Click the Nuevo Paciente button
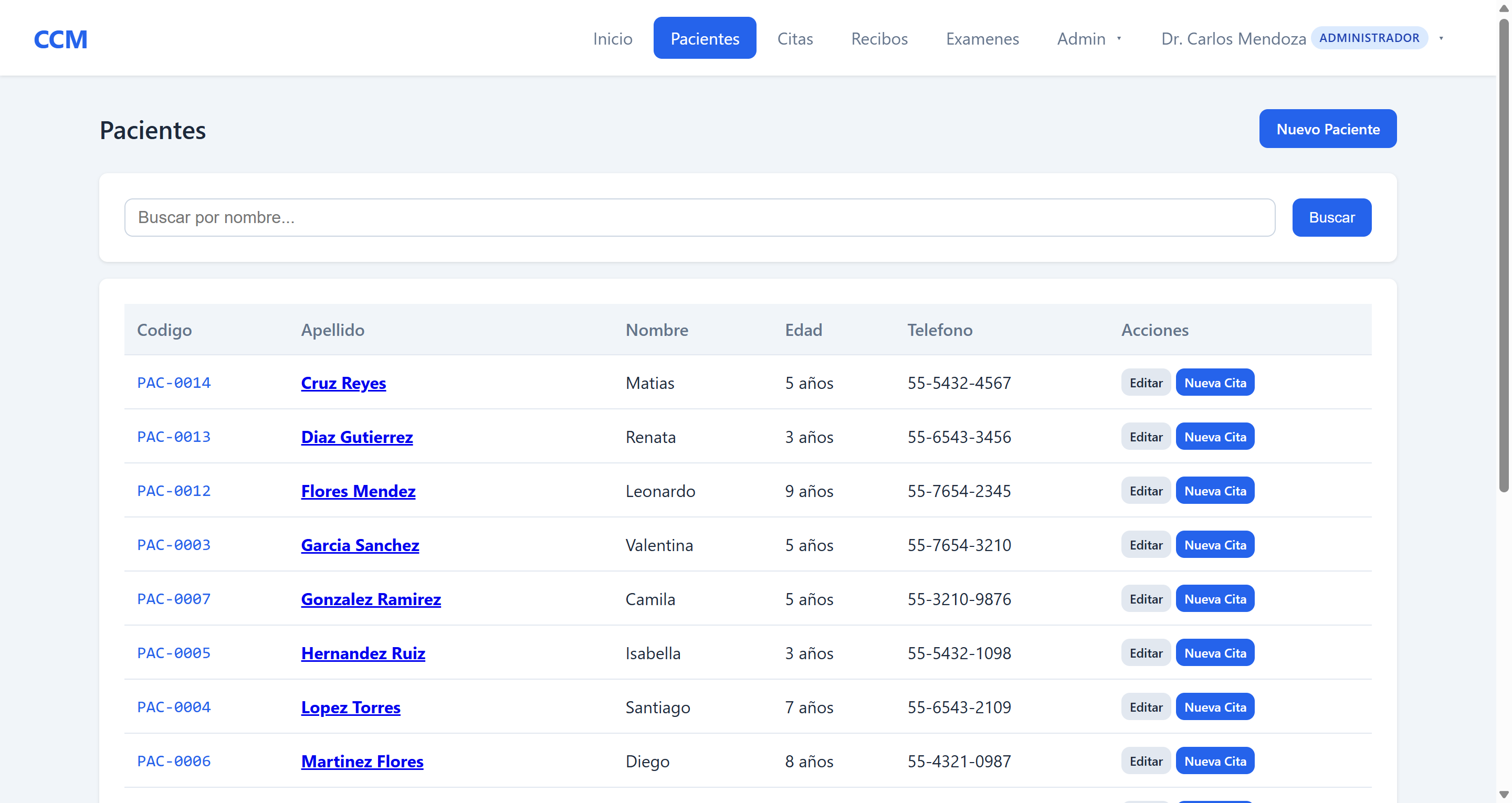1512x803 pixels. 1327,129
